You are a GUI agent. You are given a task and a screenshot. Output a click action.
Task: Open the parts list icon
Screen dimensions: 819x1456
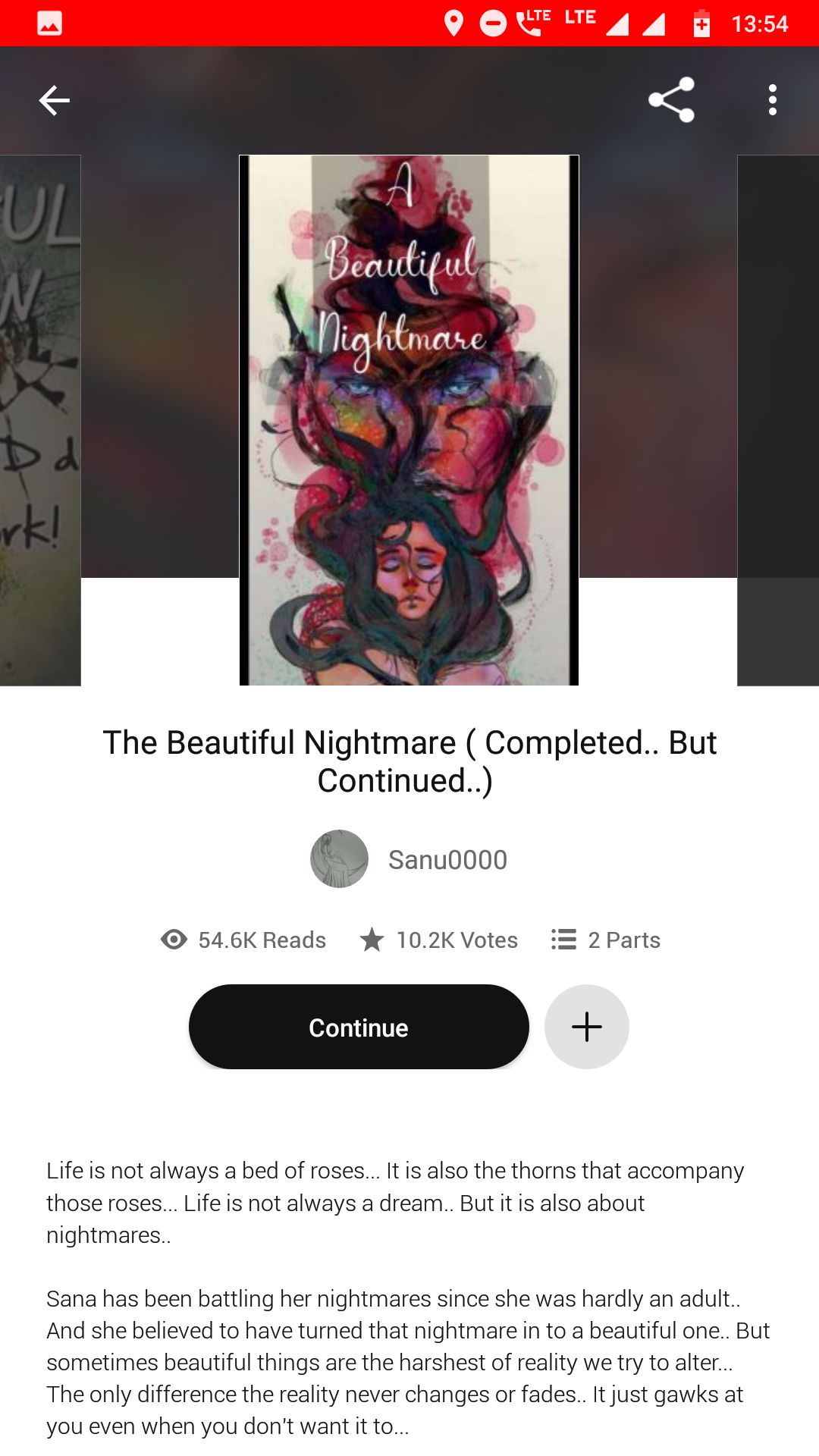(563, 940)
